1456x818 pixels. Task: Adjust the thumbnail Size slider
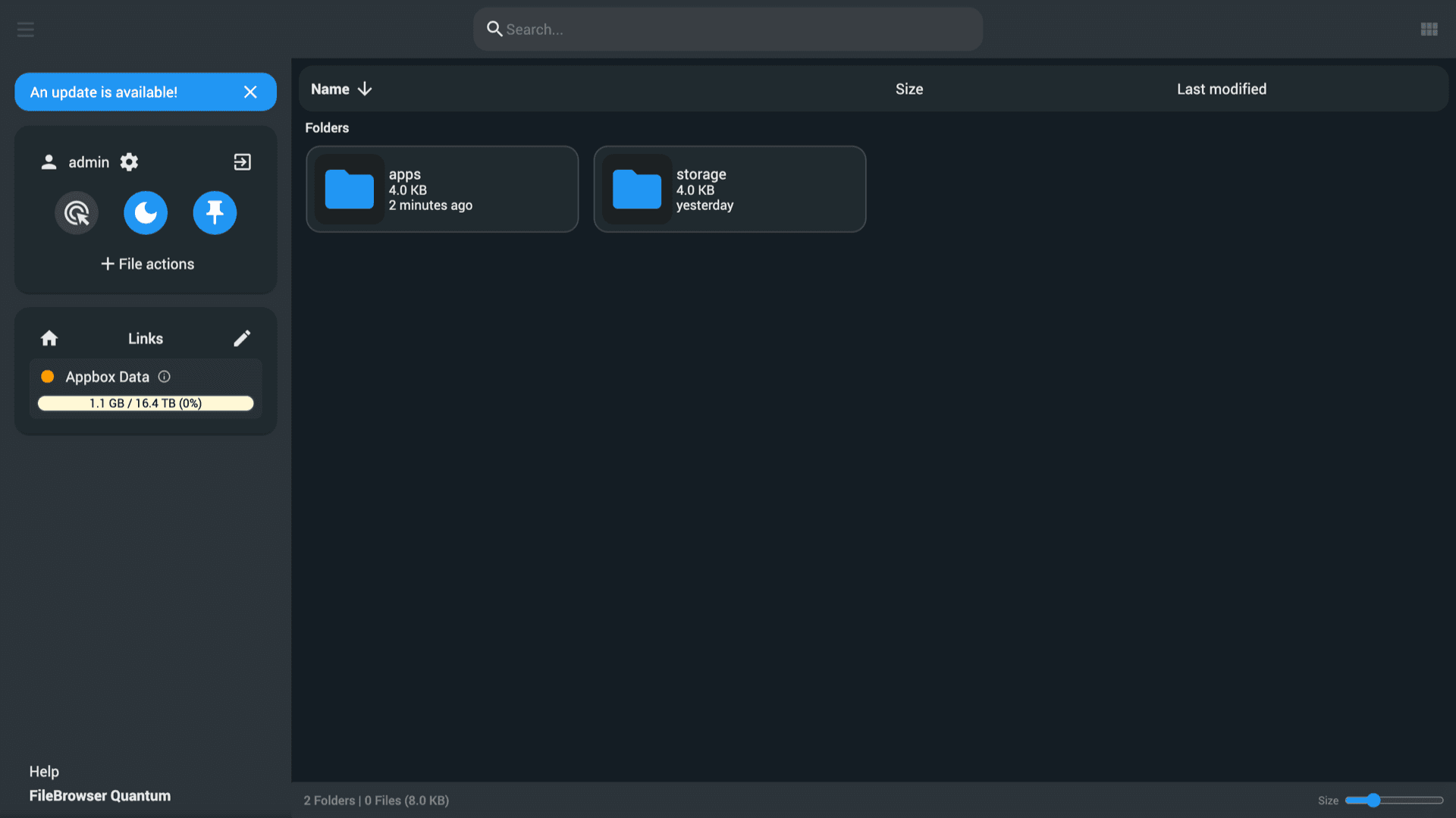point(1394,800)
